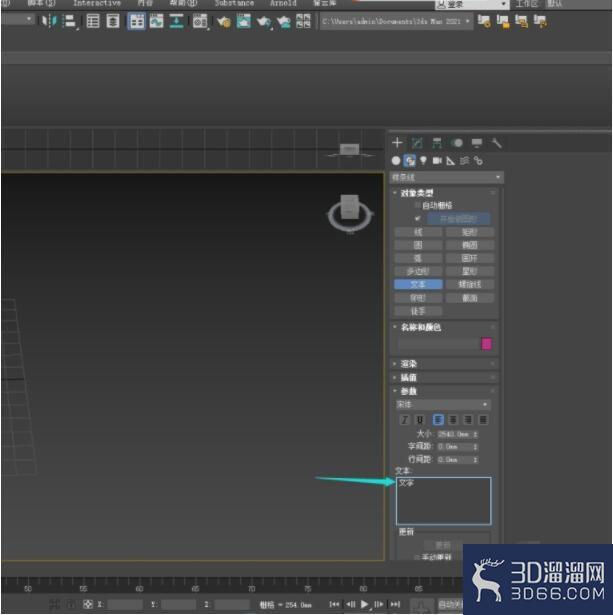Click the Mirror tool icon
The height and width of the screenshot is (615, 613).
point(49,21)
